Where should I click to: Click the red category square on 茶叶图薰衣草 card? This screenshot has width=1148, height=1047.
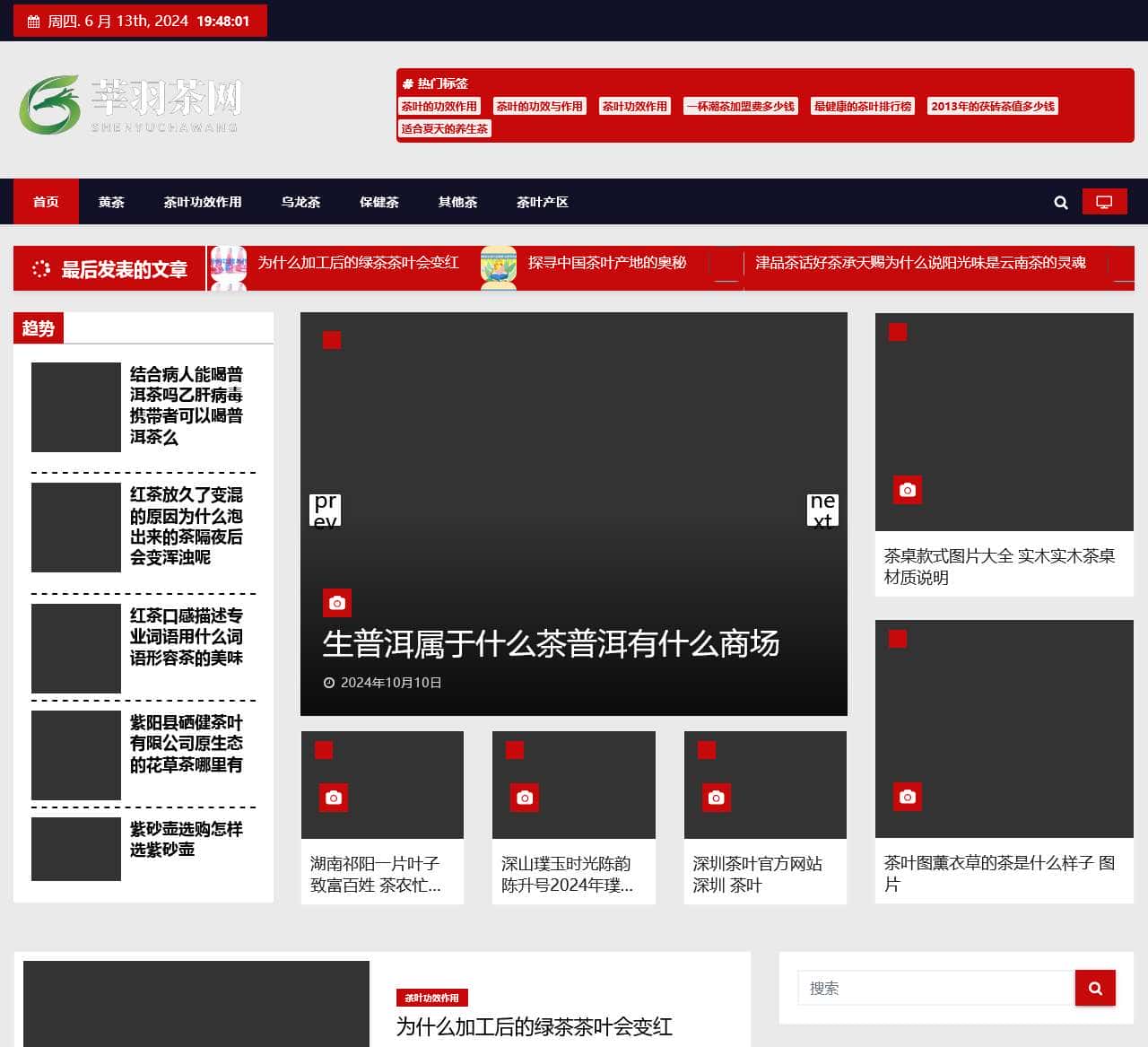pyautogui.click(x=898, y=639)
